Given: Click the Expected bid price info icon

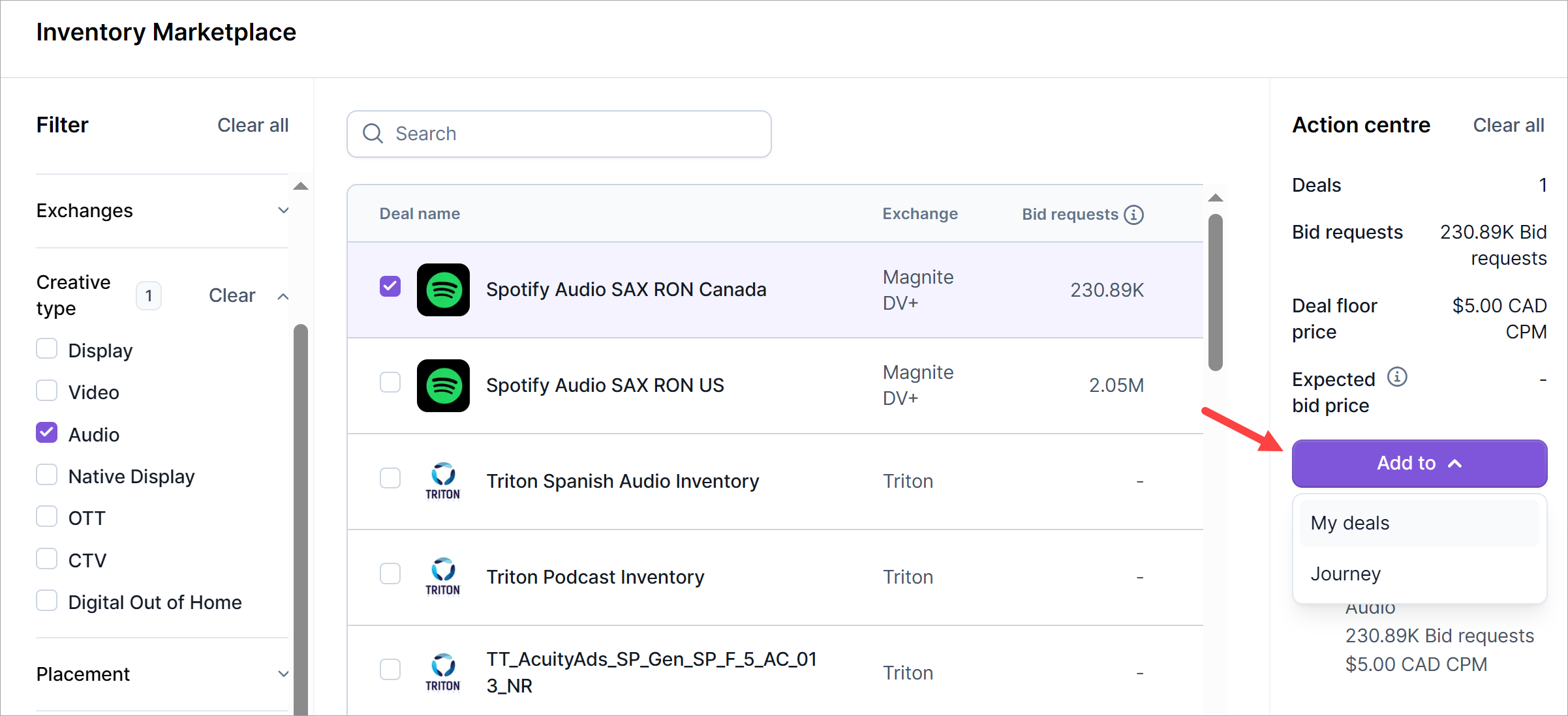Looking at the screenshot, I should click(1397, 377).
